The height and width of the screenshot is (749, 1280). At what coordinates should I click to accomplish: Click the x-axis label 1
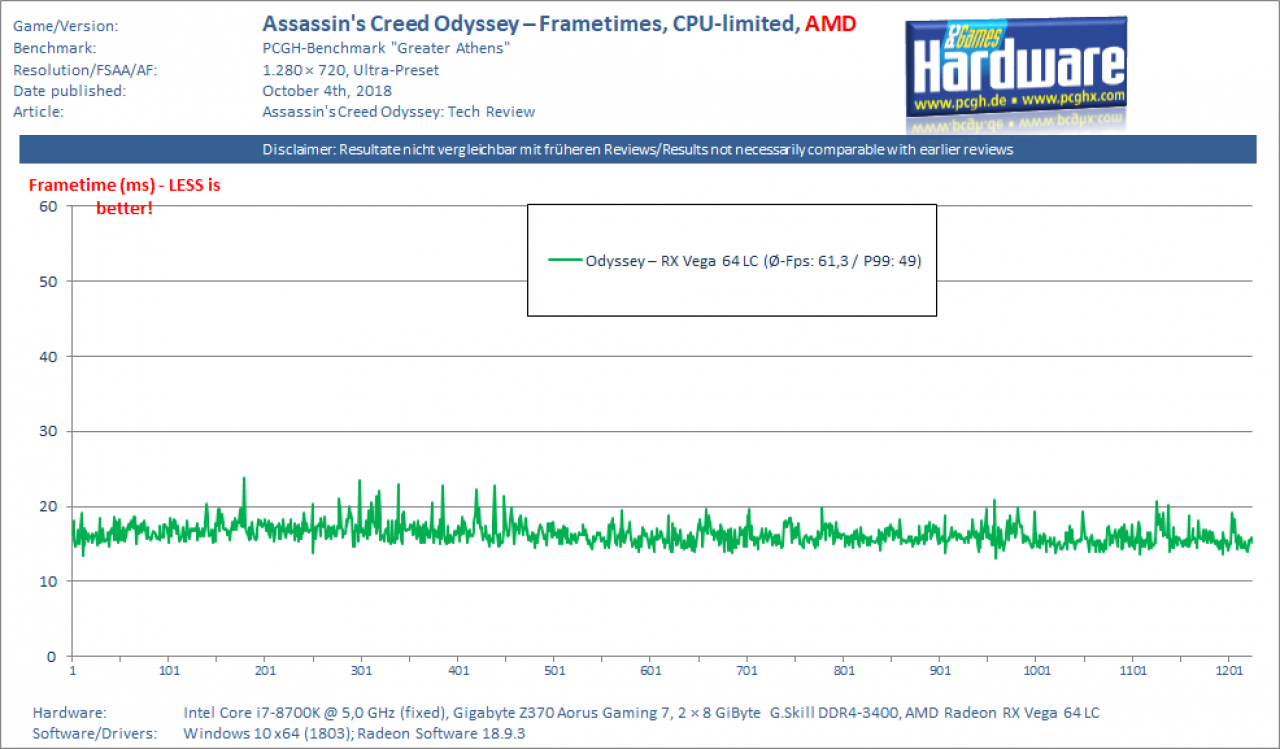click(x=73, y=671)
